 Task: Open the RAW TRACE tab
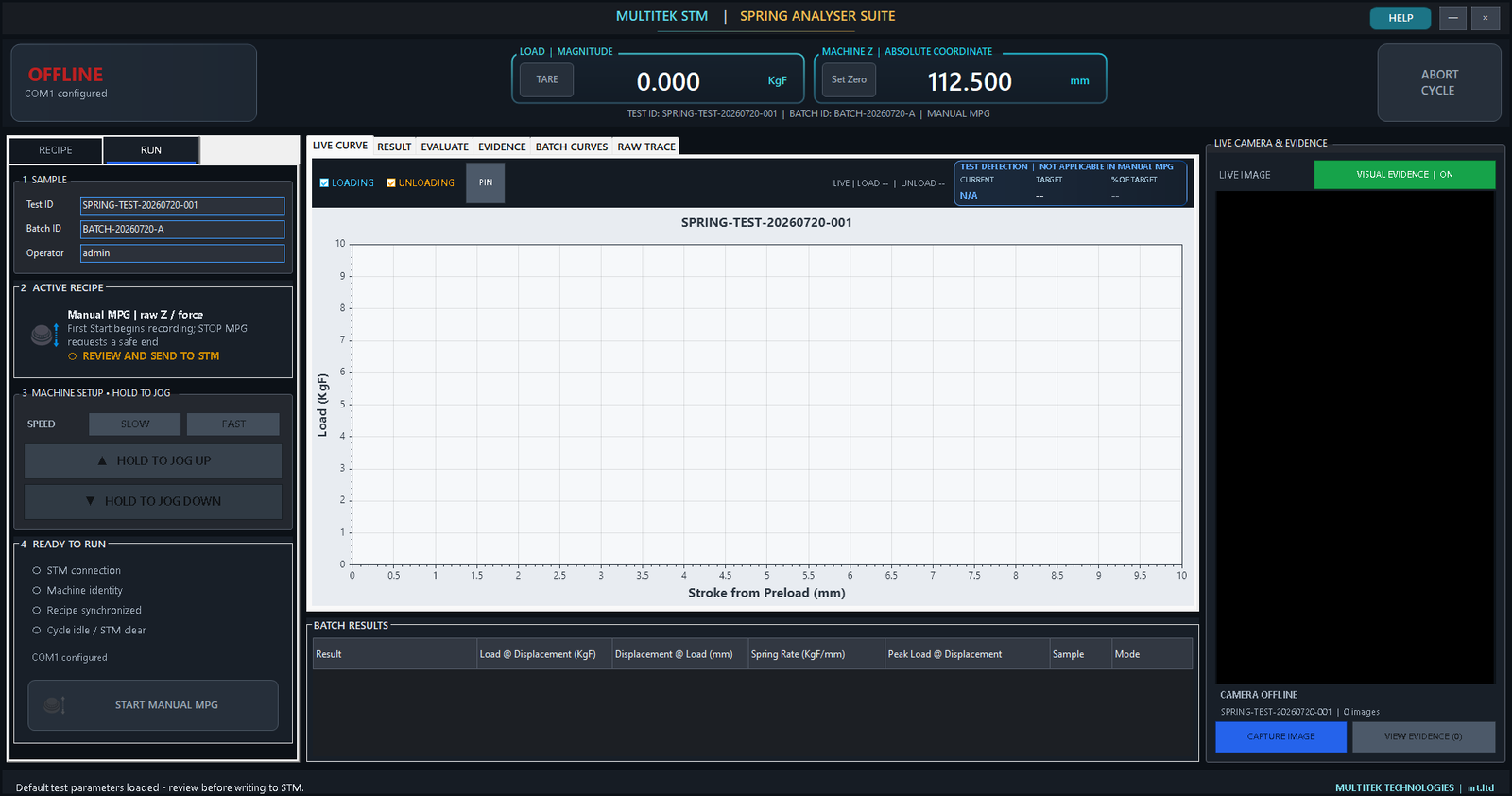point(646,147)
